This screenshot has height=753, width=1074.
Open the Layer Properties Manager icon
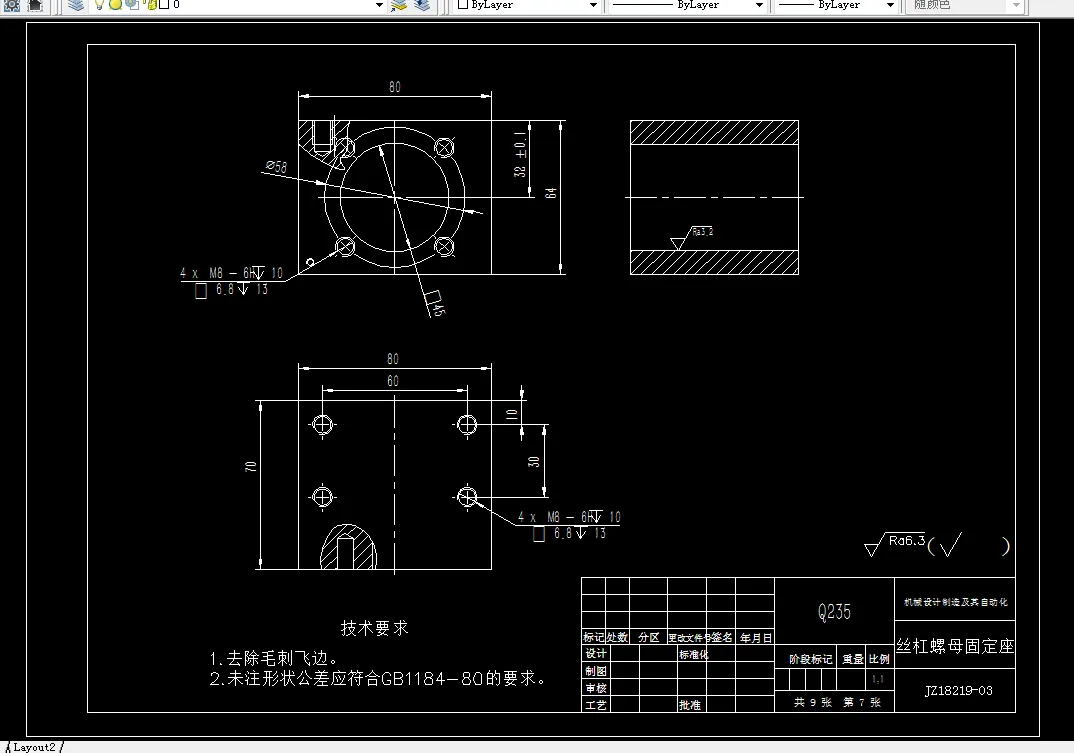tap(76, 5)
